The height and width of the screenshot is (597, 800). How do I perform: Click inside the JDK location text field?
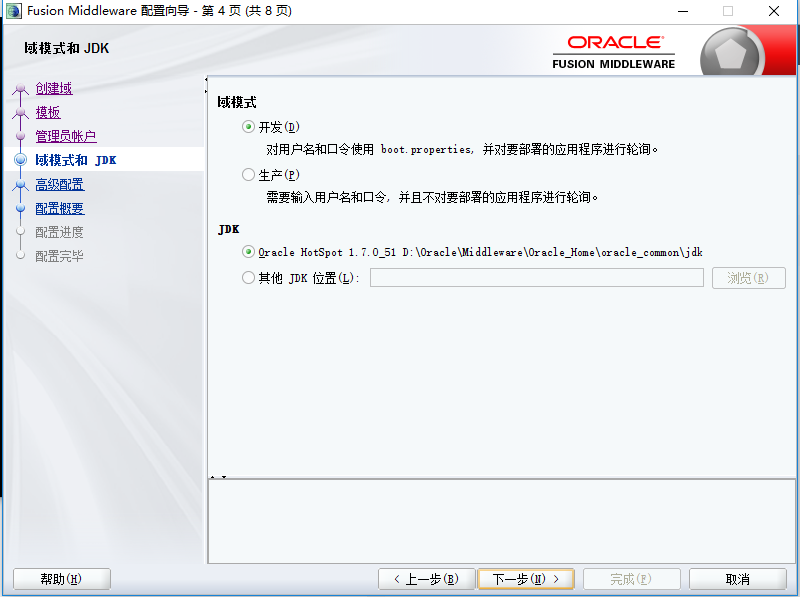pos(537,277)
